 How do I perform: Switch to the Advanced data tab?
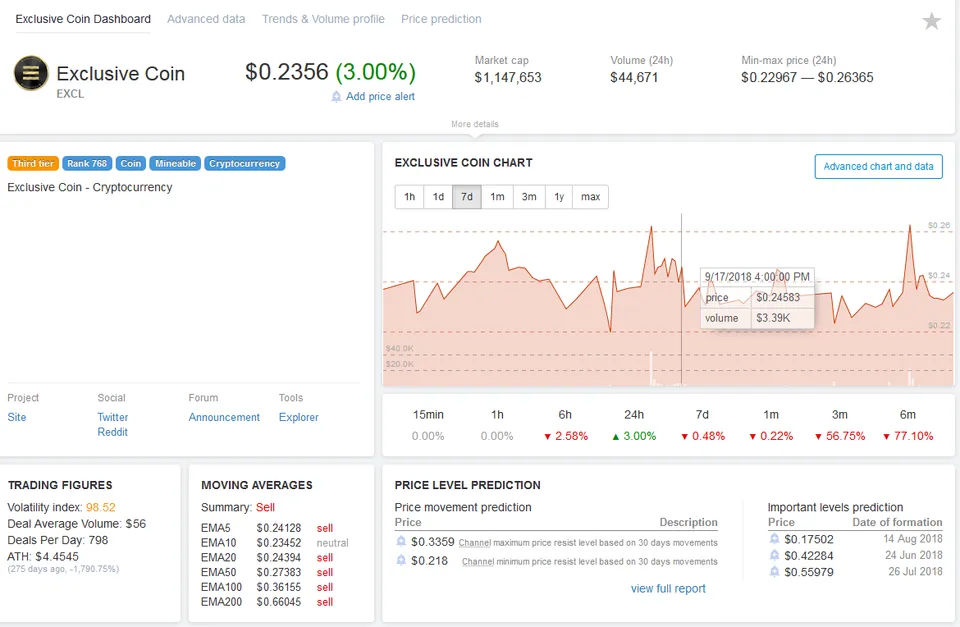click(206, 19)
